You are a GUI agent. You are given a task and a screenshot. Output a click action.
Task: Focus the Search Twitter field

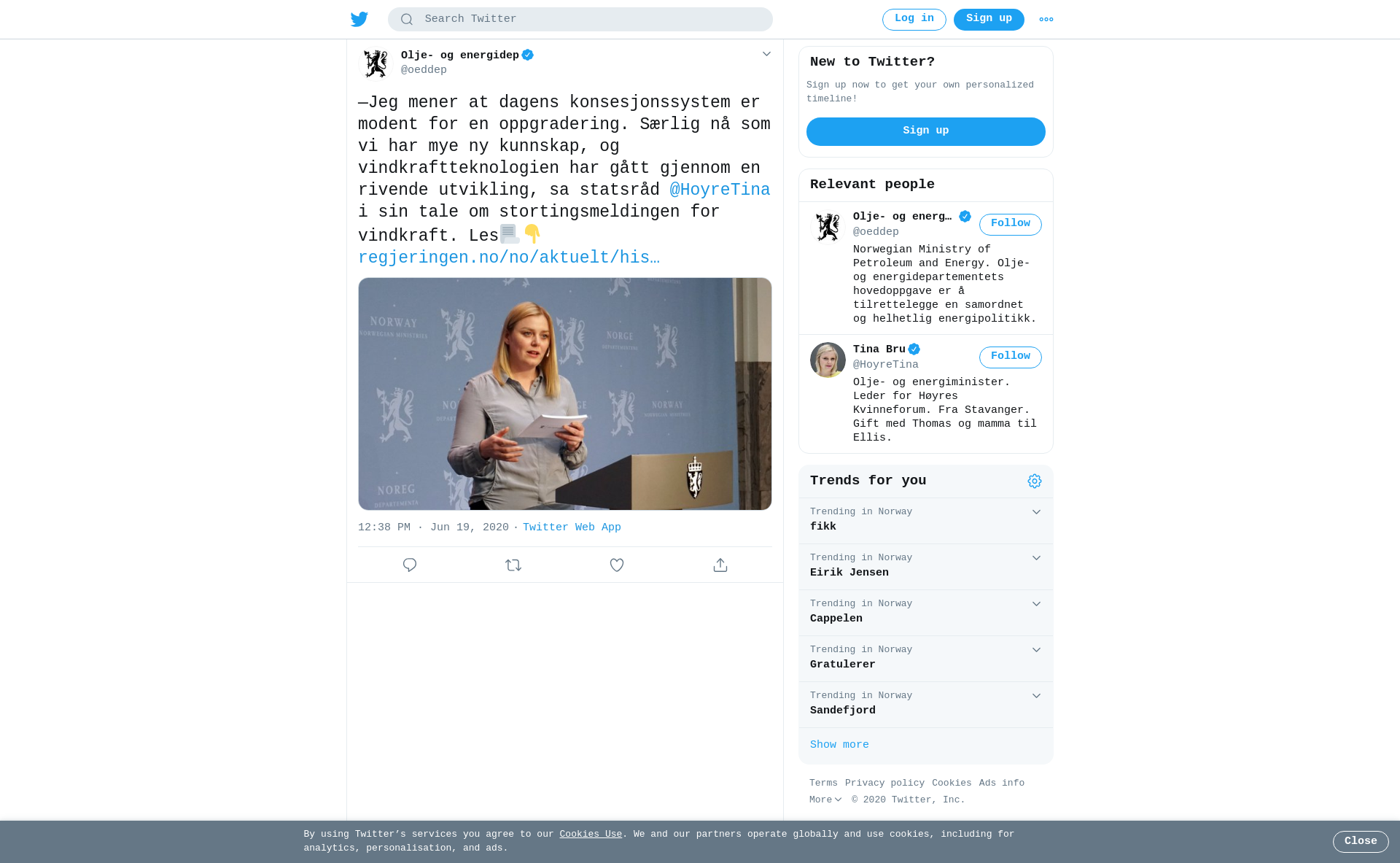tap(580, 20)
